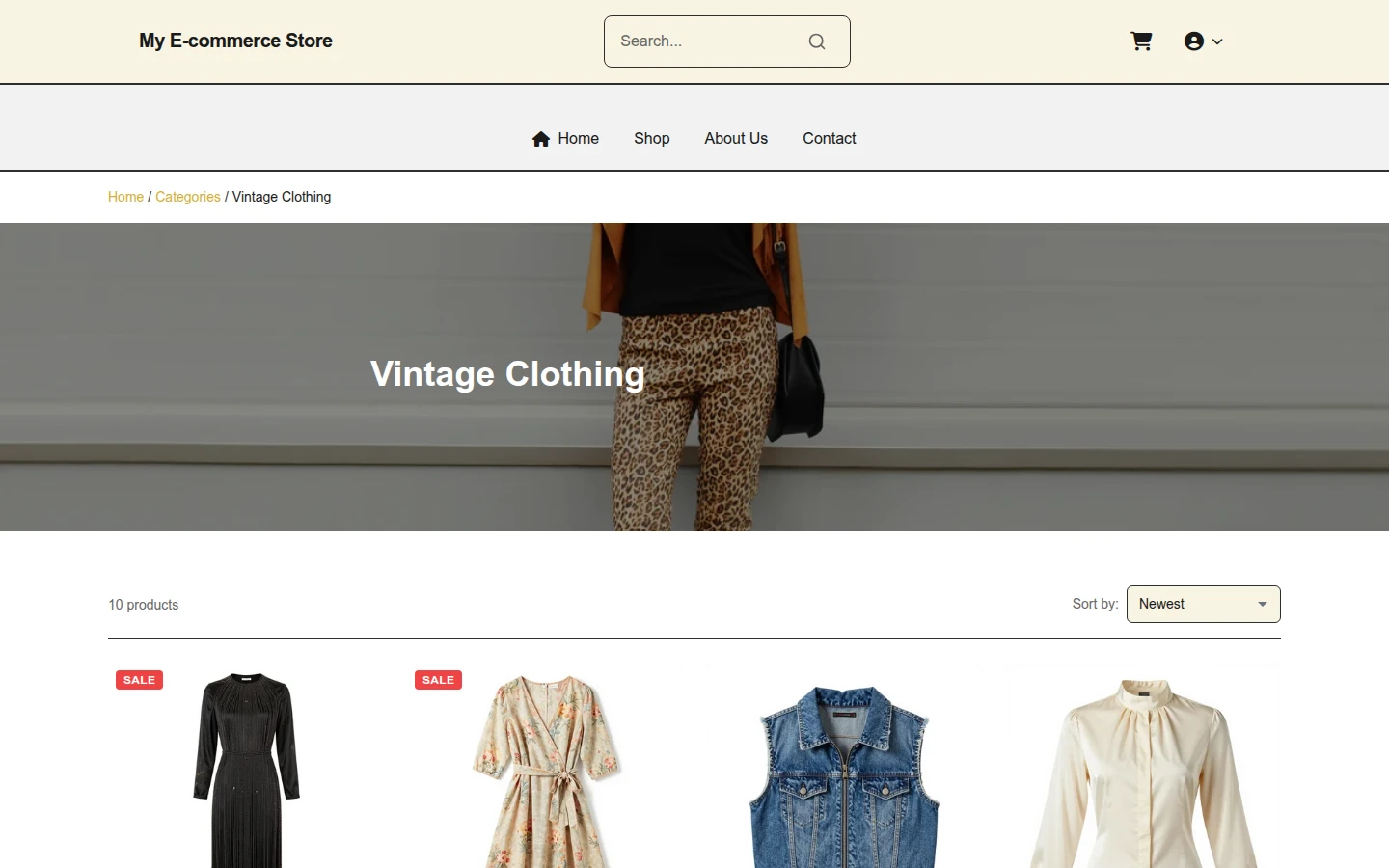Follow the Home breadcrumb link
This screenshot has height=868, width=1389.
125,197
